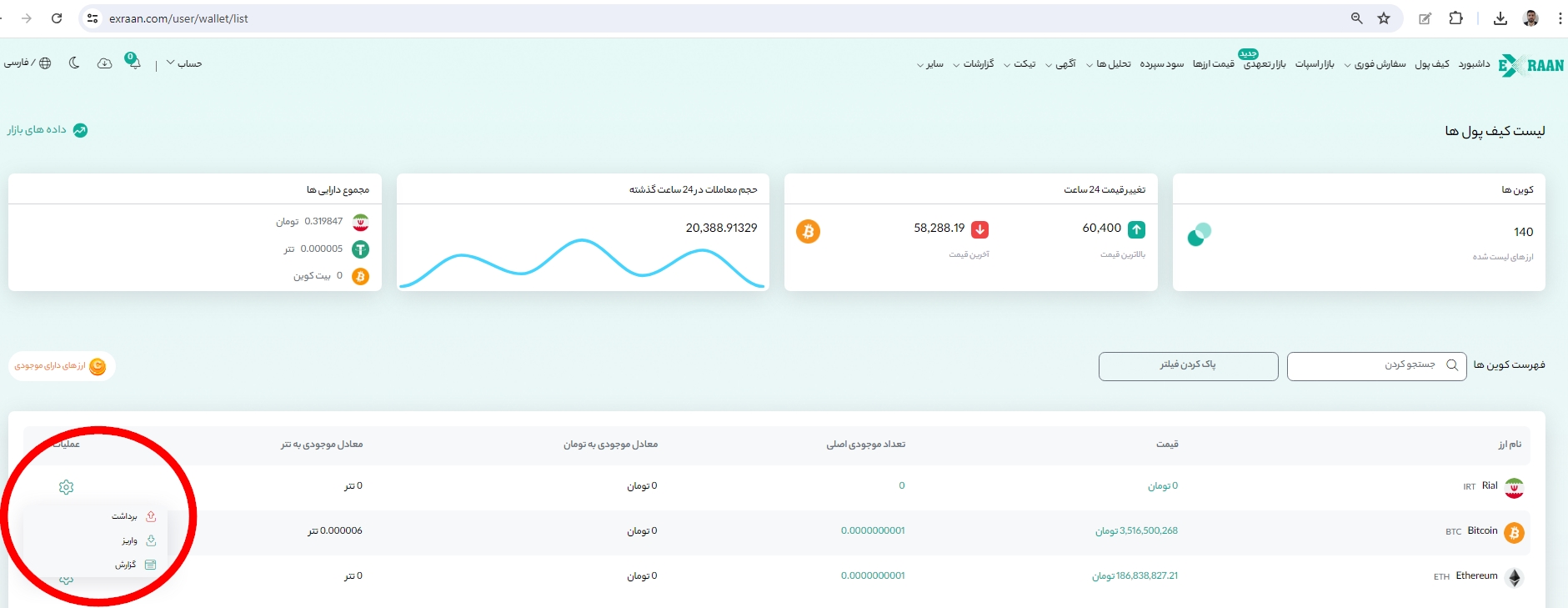Open the gear actions icon in Rial row
Viewport: 1568px width, 608px height.
click(x=67, y=487)
